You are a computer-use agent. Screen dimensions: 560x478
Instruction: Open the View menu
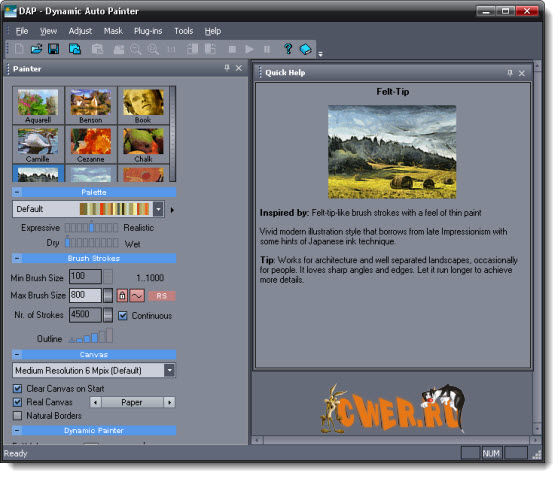[48, 31]
